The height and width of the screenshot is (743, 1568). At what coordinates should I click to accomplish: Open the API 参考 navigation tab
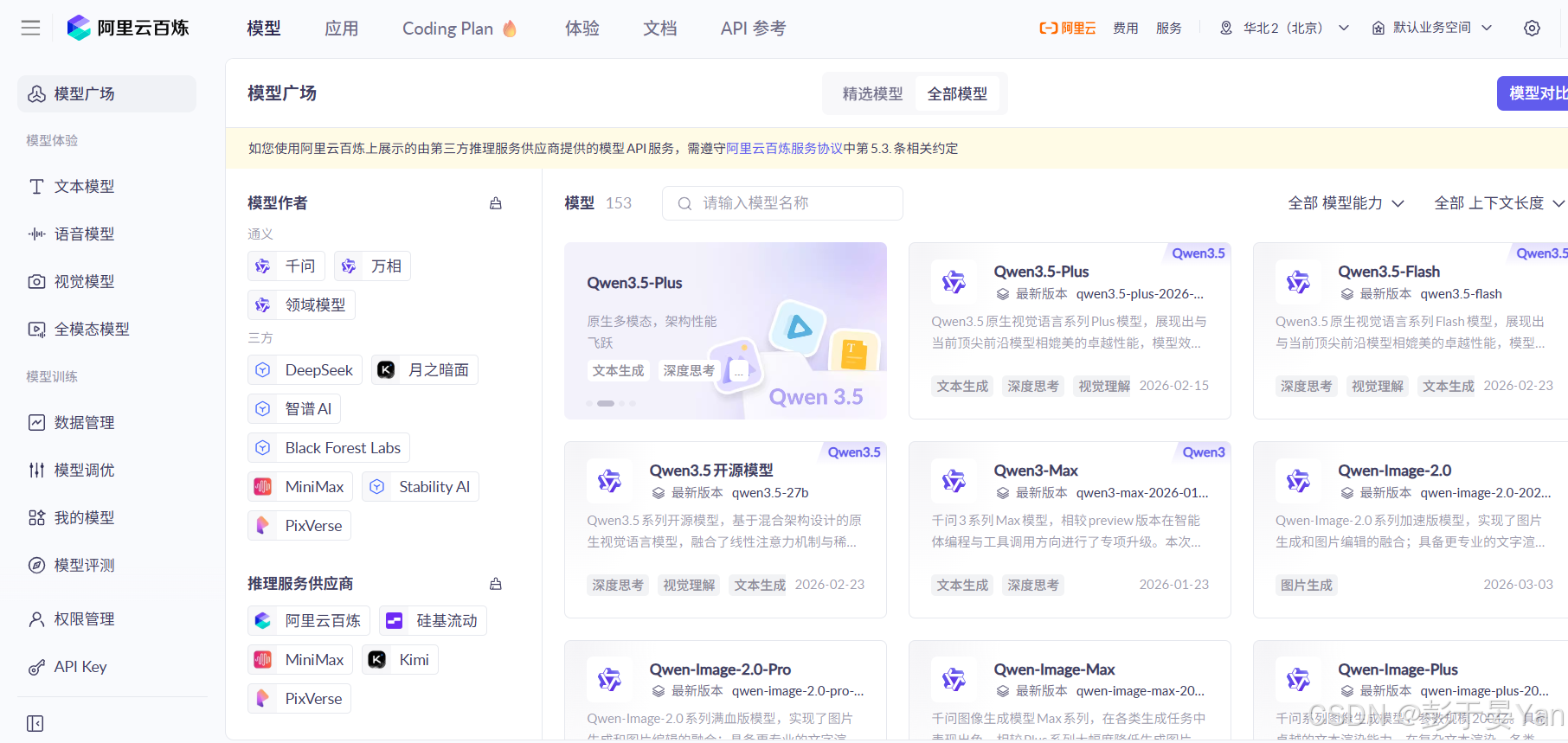(754, 29)
